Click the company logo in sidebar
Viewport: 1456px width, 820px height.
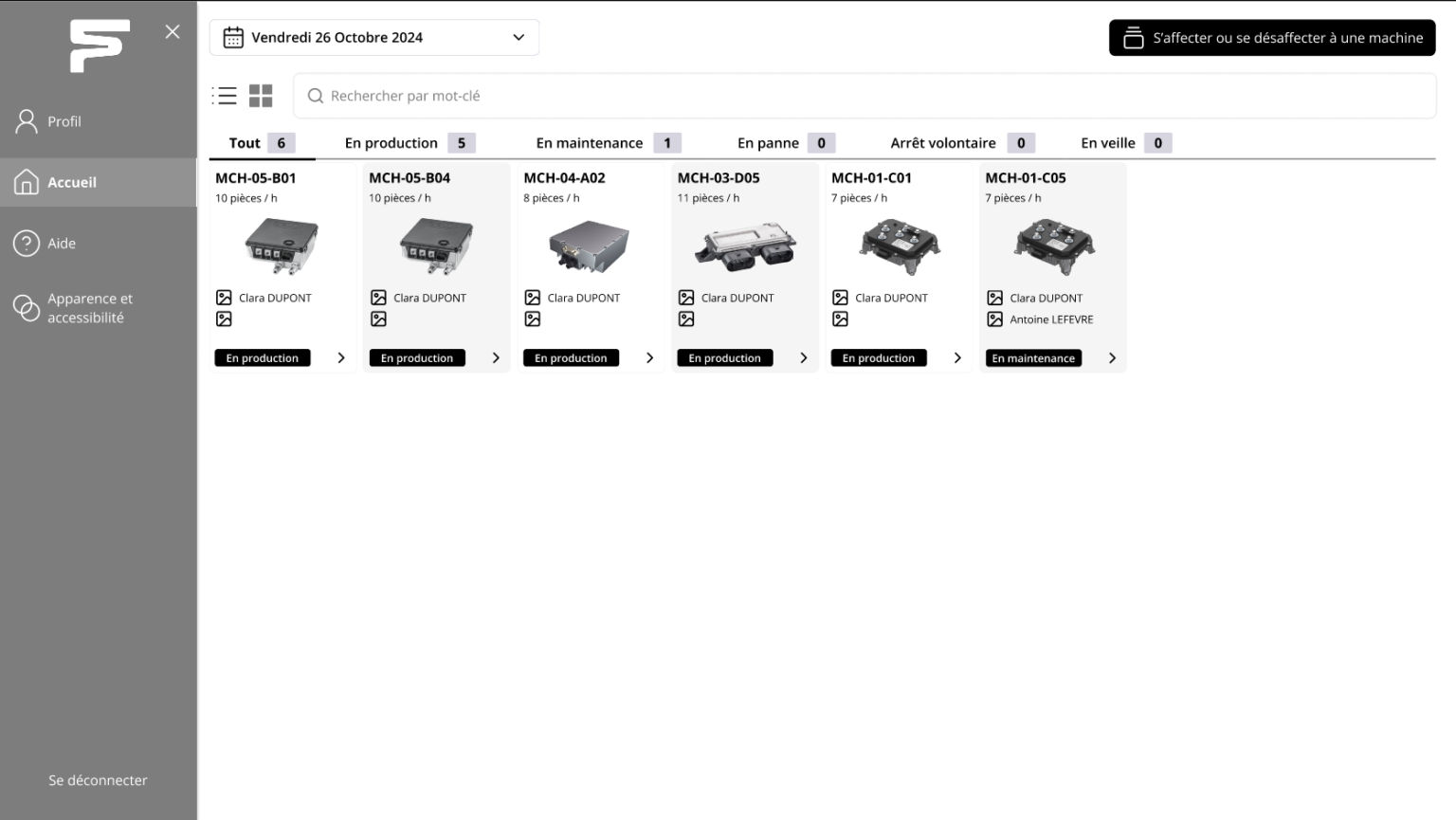pyautogui.click(x=100, y=46)
